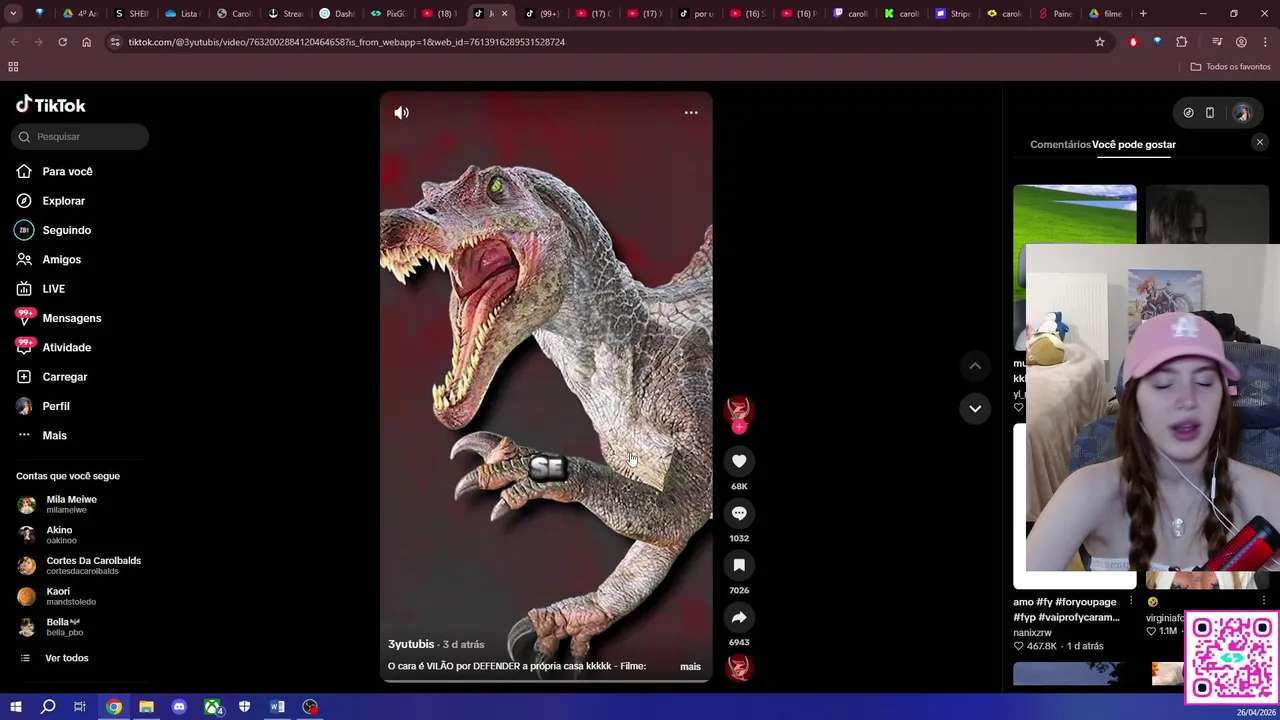Expand the caption by clicking mais
The height and width of the screenshot is (720, 1280).
pos(690,666)
